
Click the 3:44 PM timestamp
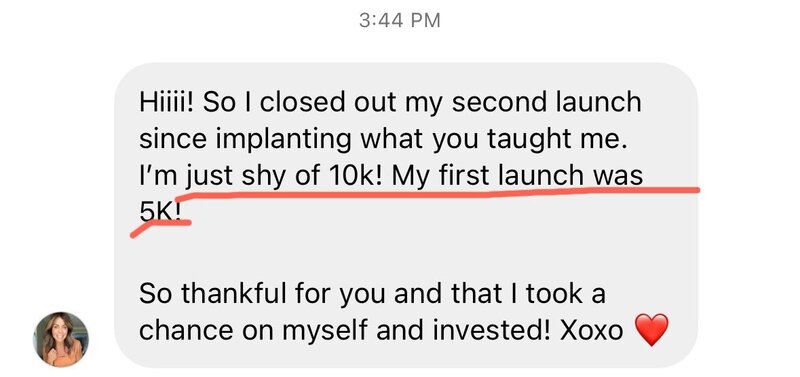399,20
